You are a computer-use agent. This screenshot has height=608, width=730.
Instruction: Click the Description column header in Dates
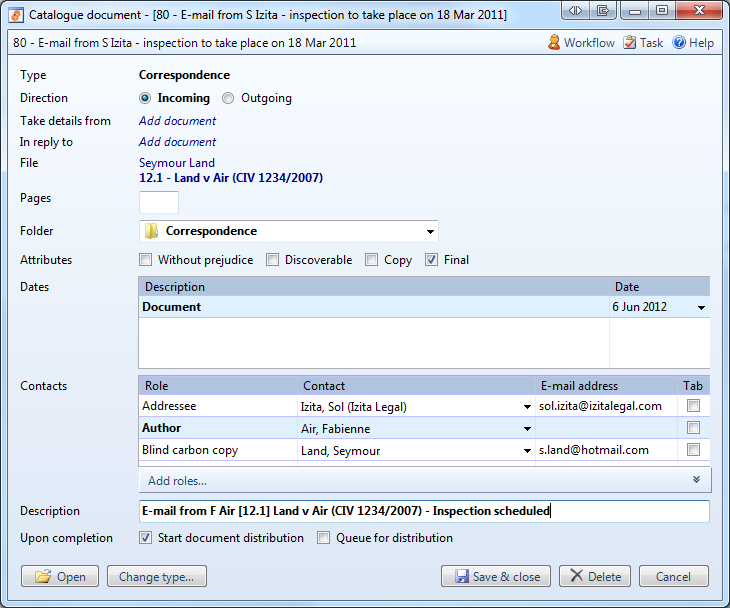coord(374,287)
